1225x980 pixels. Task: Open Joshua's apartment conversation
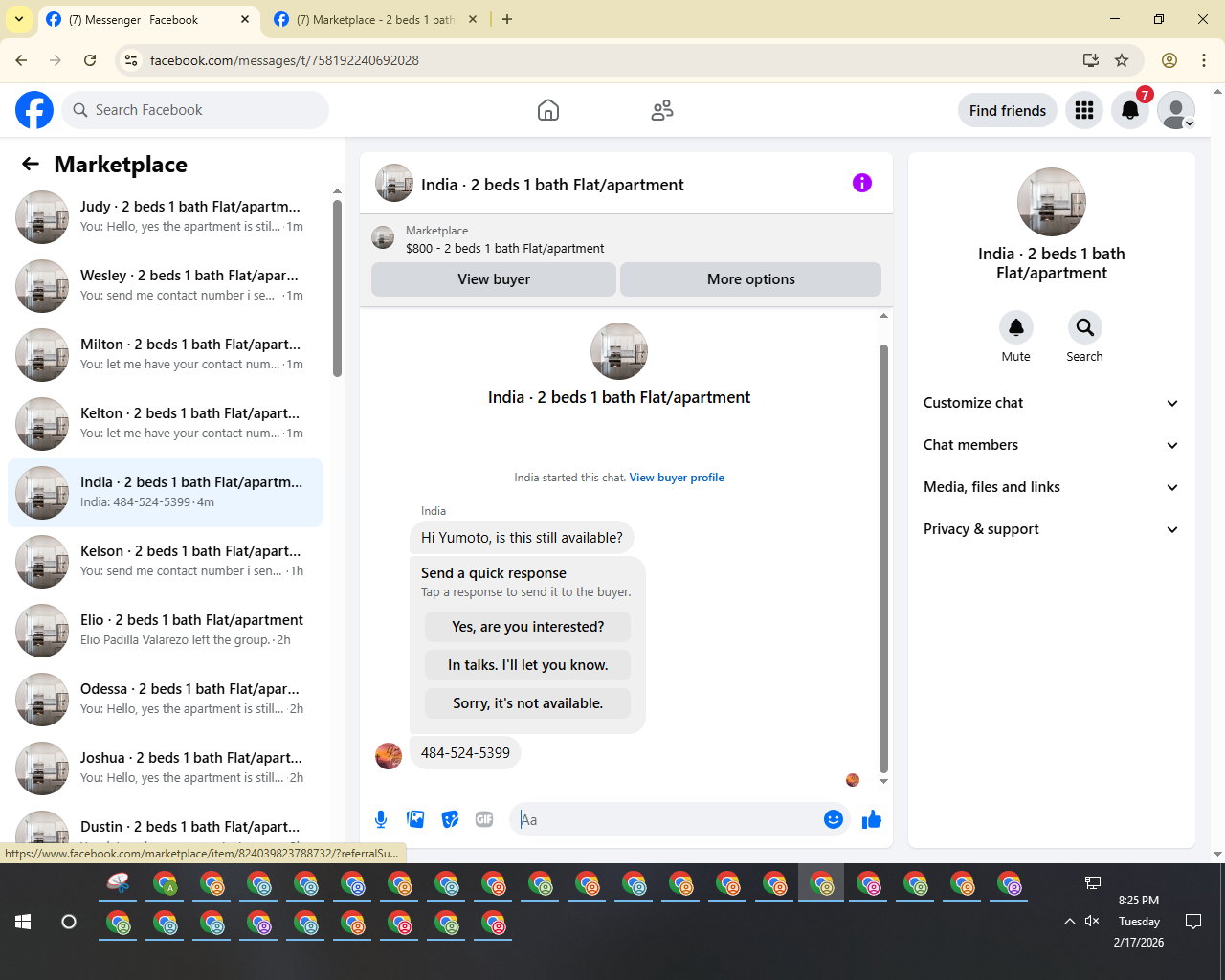click(x=165, y=768)
